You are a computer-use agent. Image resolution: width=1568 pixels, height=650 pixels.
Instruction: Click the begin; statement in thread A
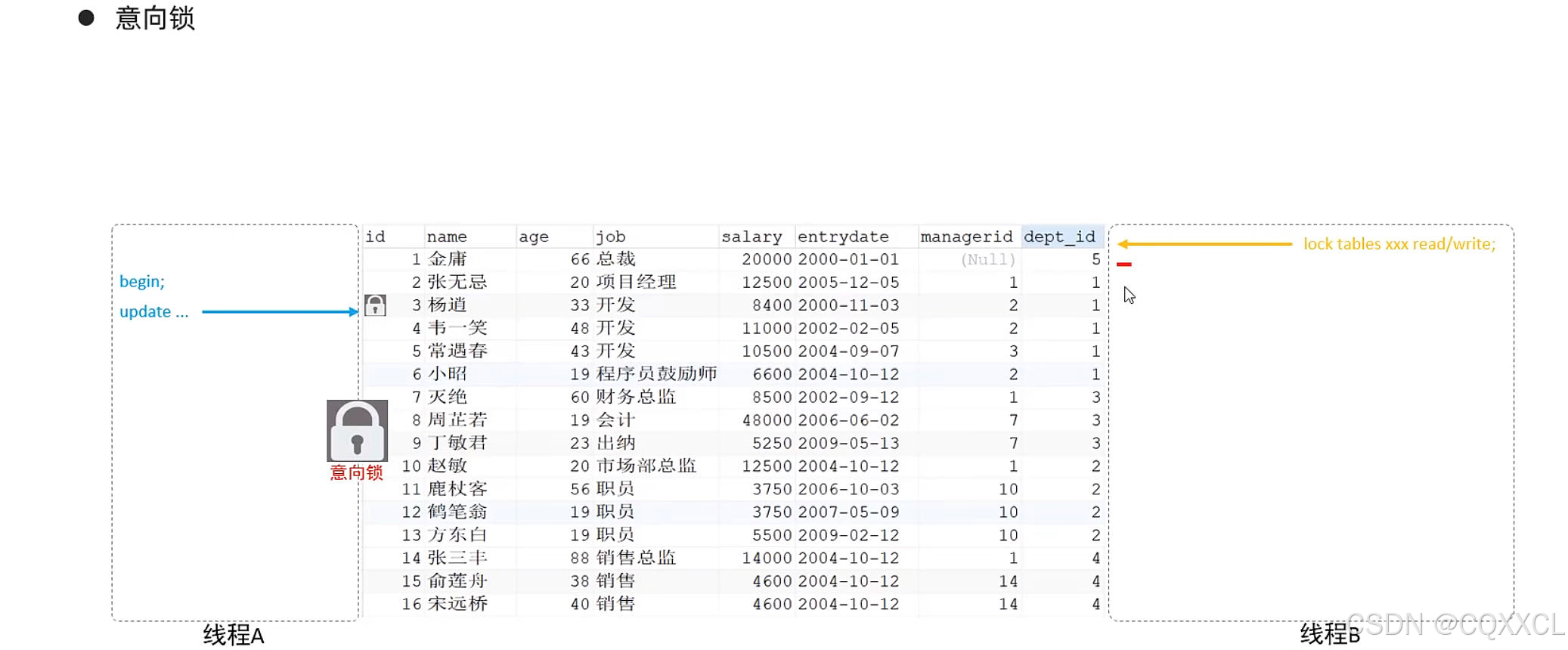(x=142, y=281)
